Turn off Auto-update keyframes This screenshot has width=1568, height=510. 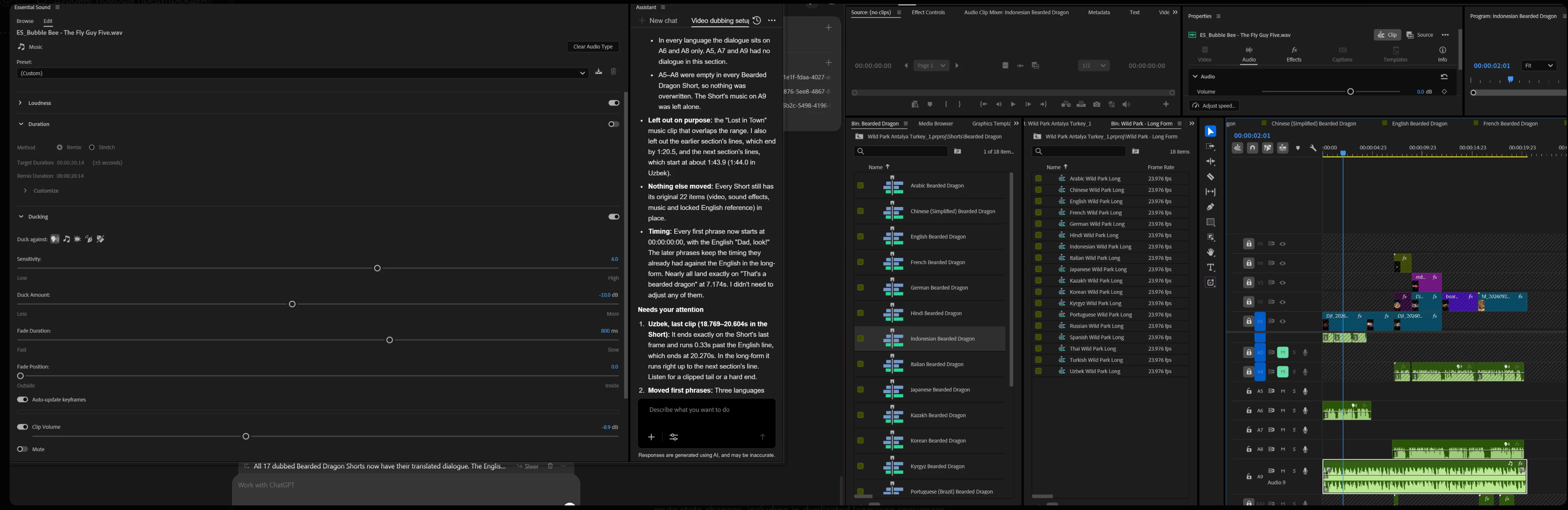pos(23,400)
